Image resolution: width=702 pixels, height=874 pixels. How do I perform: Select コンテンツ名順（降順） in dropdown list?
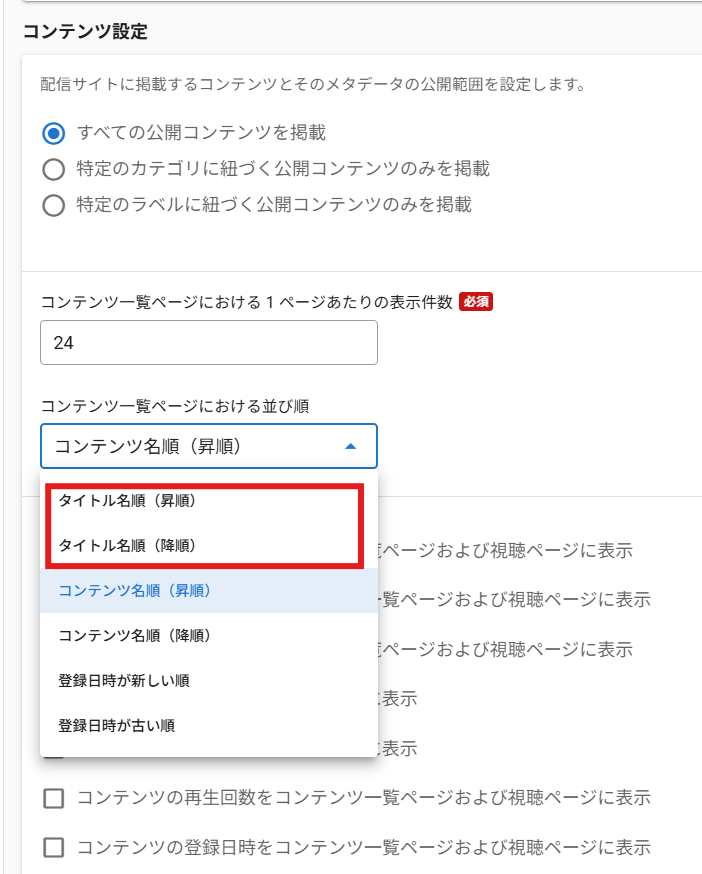pos(134,635)
